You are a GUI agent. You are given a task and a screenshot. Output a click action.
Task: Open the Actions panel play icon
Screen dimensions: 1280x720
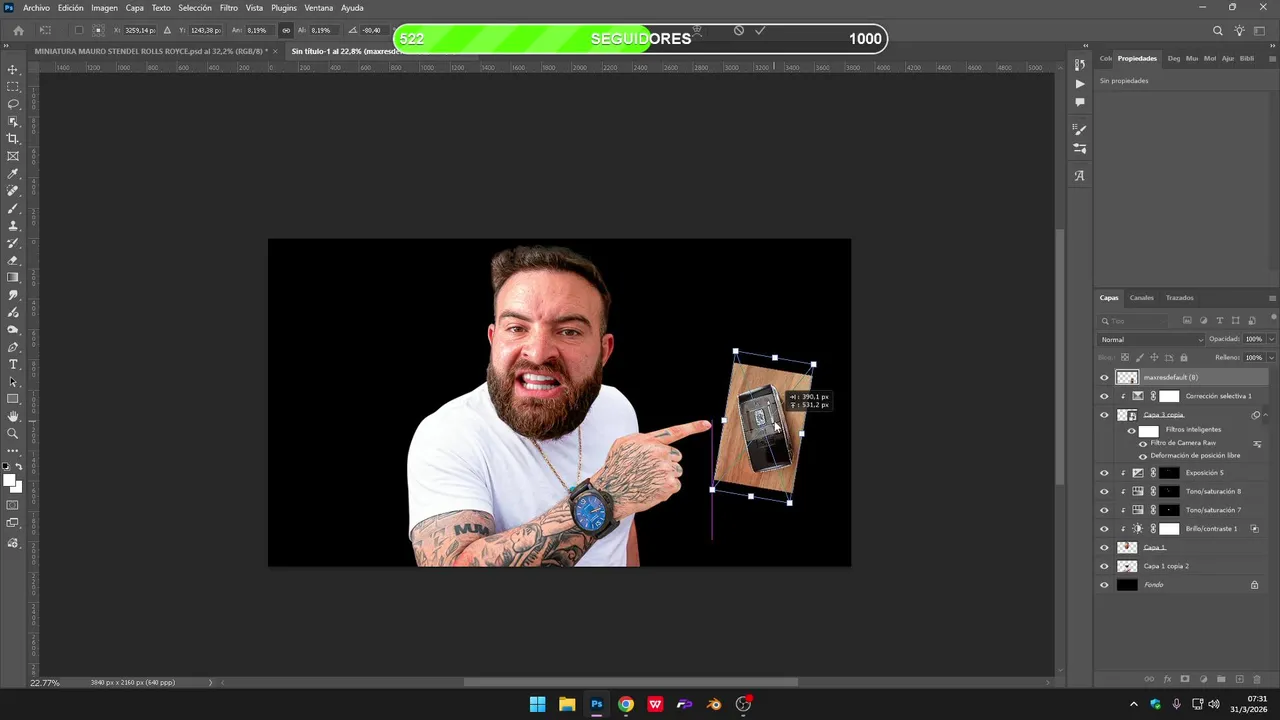1079,84
